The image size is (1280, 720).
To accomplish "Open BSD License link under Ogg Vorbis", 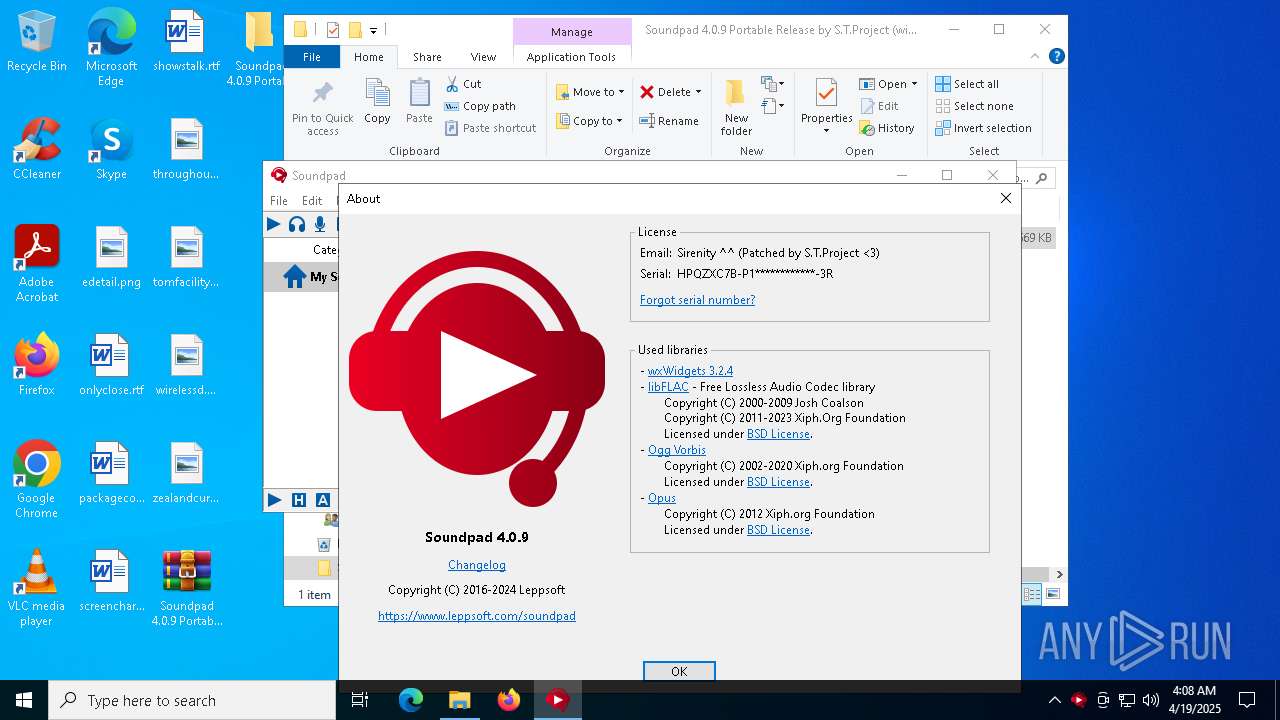I will tap(778, 482).
